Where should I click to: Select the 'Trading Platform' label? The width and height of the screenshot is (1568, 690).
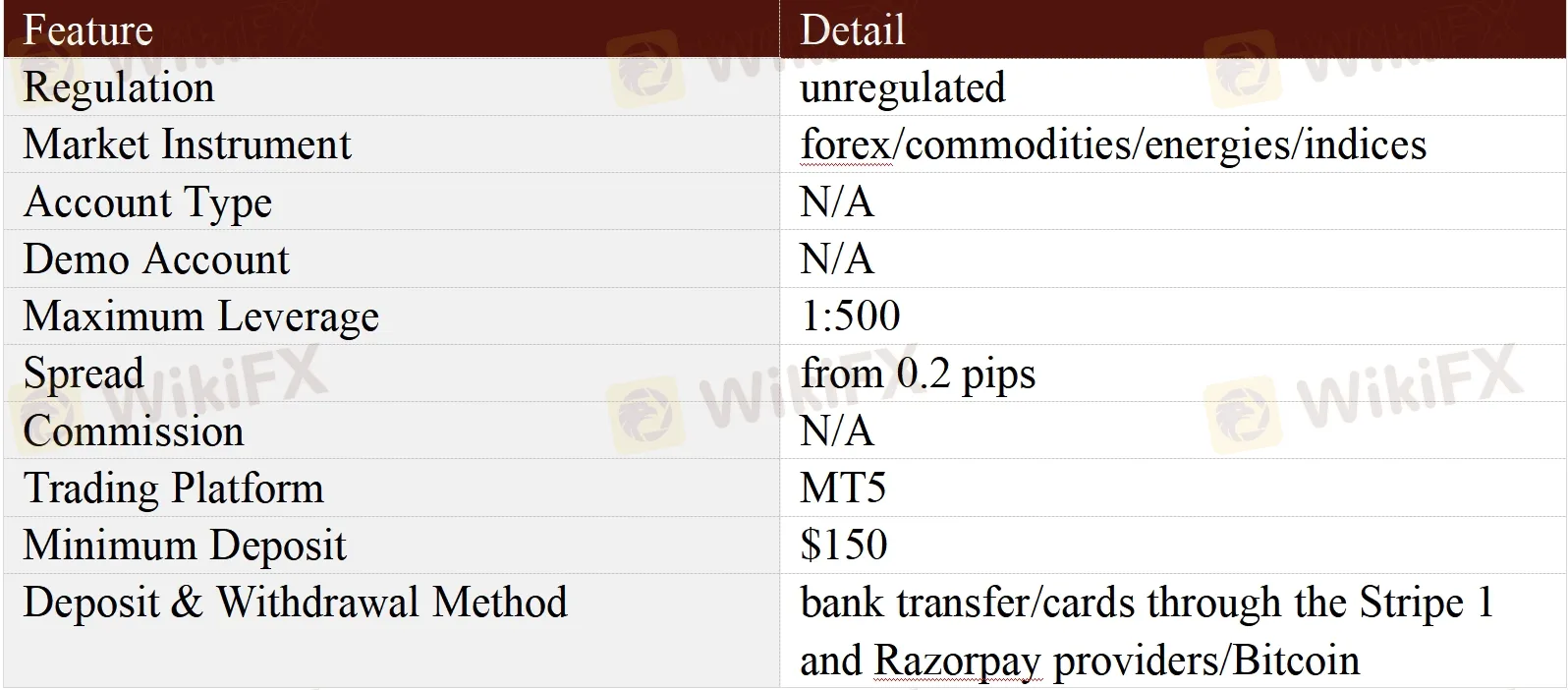(x=173, y=489)
